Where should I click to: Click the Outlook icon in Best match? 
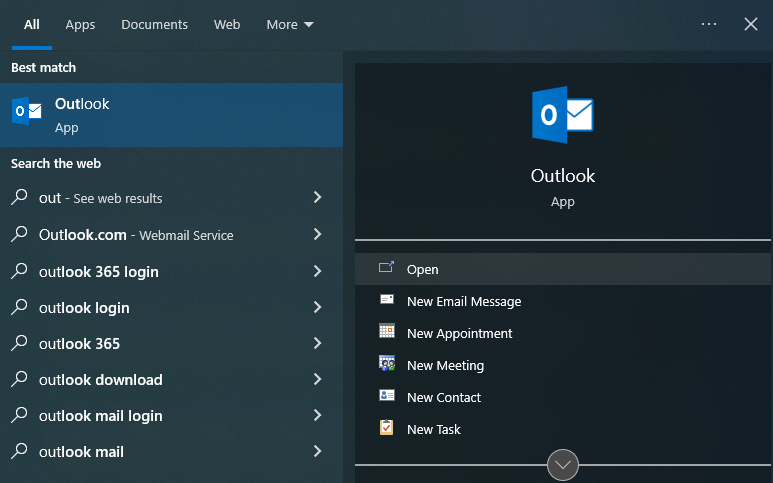27,111
